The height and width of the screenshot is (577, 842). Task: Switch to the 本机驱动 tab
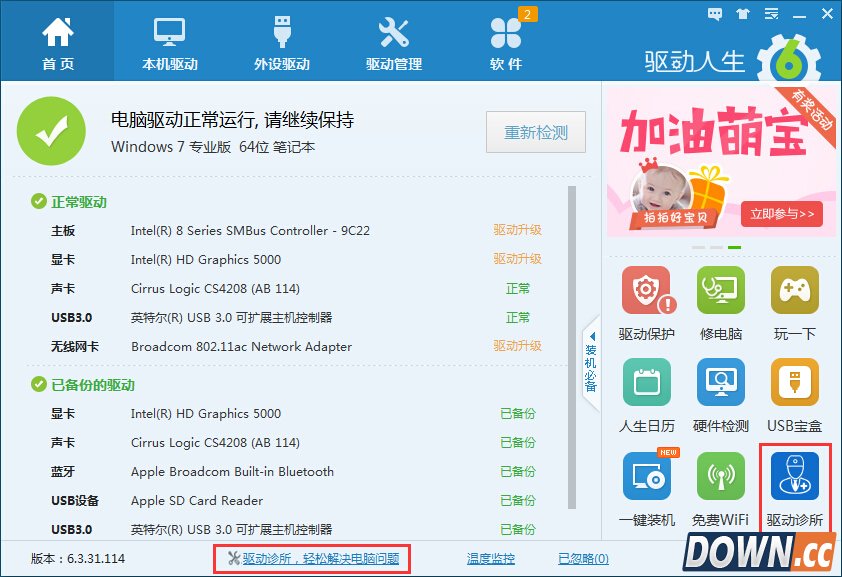click(170, 42)
